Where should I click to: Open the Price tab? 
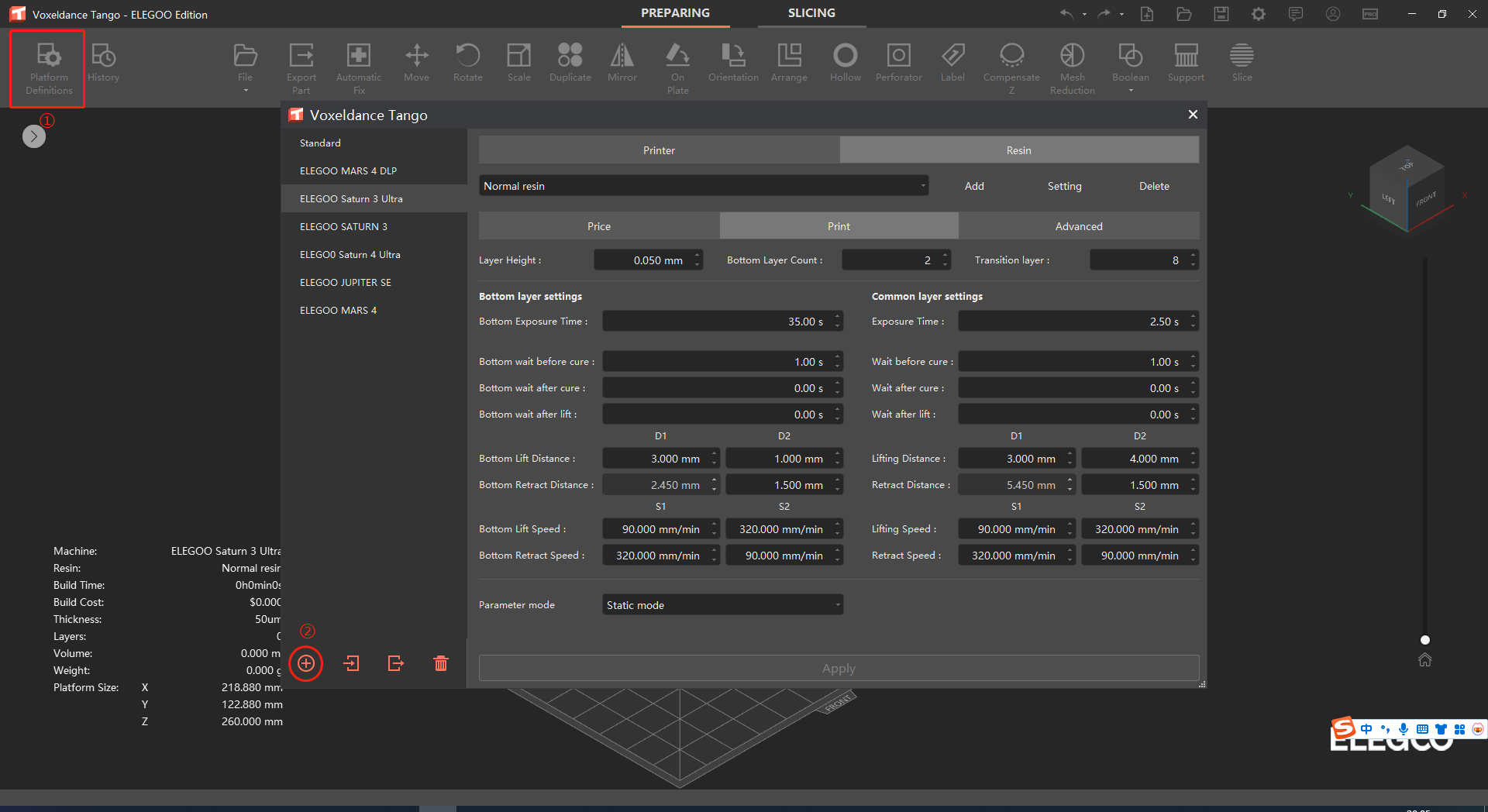598,226
